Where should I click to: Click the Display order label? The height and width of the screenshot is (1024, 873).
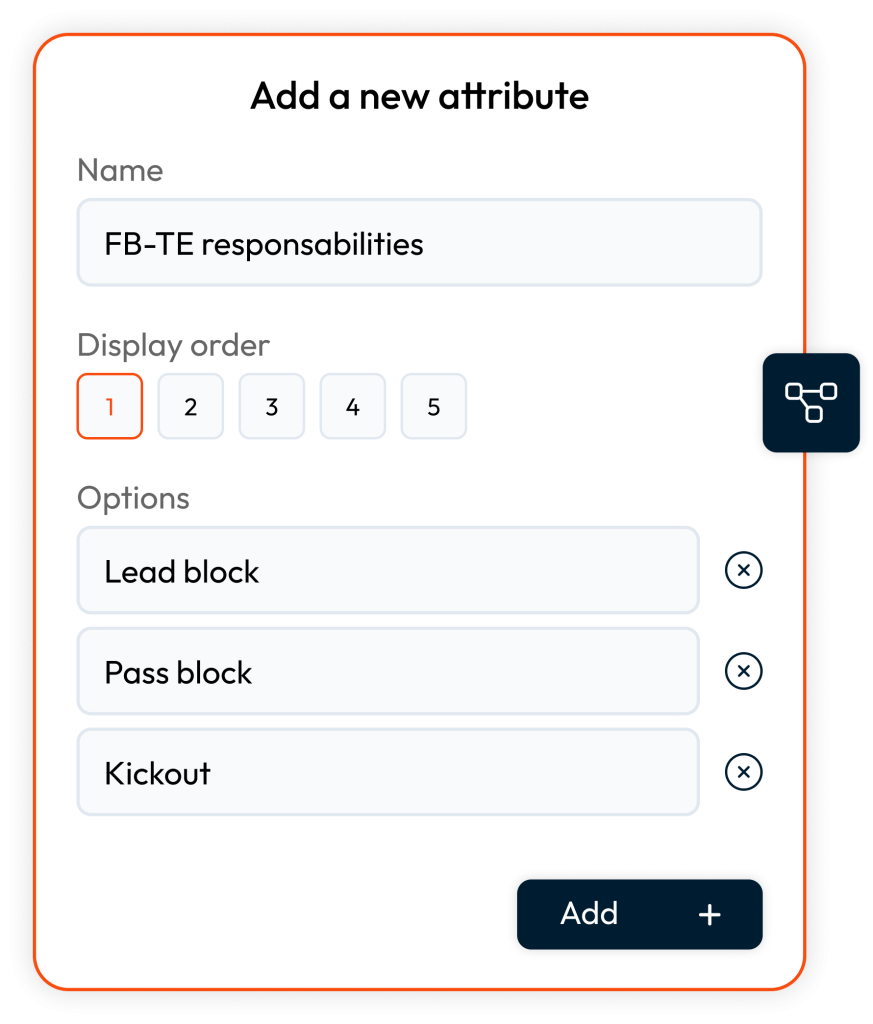point(173,346)
